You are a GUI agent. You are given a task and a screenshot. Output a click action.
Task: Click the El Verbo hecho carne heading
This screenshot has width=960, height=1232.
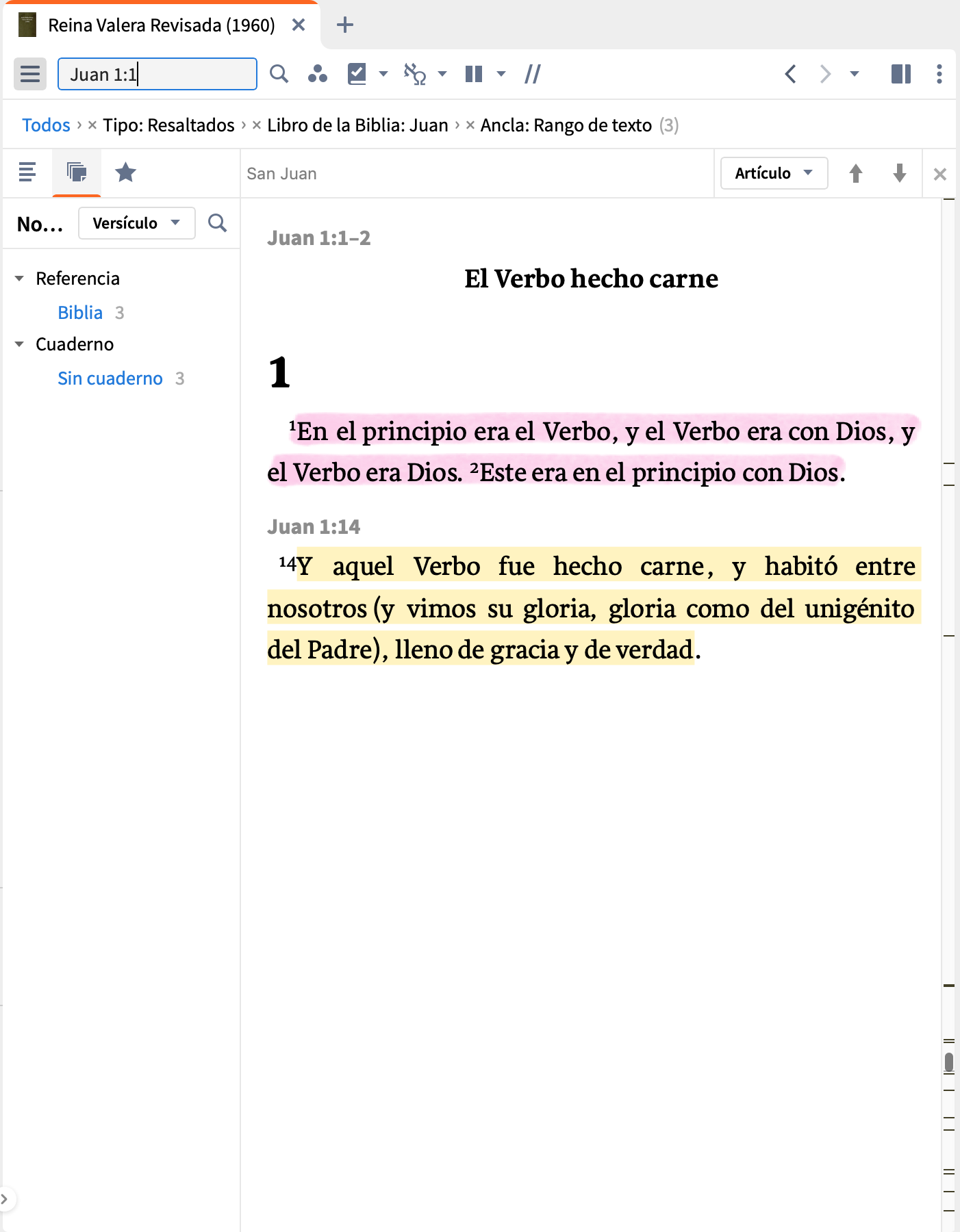[592, 279]
